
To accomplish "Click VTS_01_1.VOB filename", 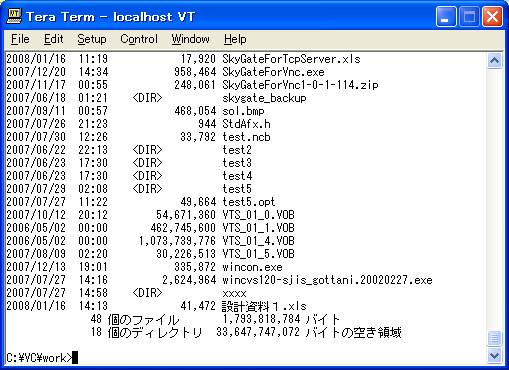I will [258, 228].
